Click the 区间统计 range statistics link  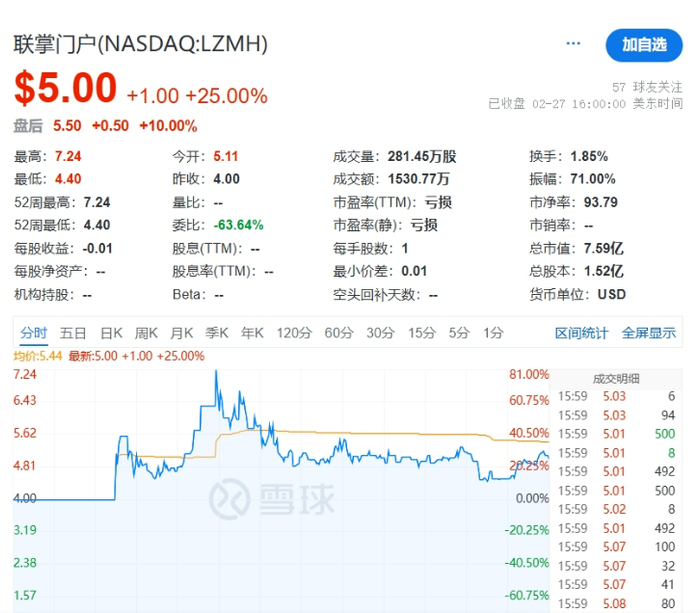click(x=581, y=333)
